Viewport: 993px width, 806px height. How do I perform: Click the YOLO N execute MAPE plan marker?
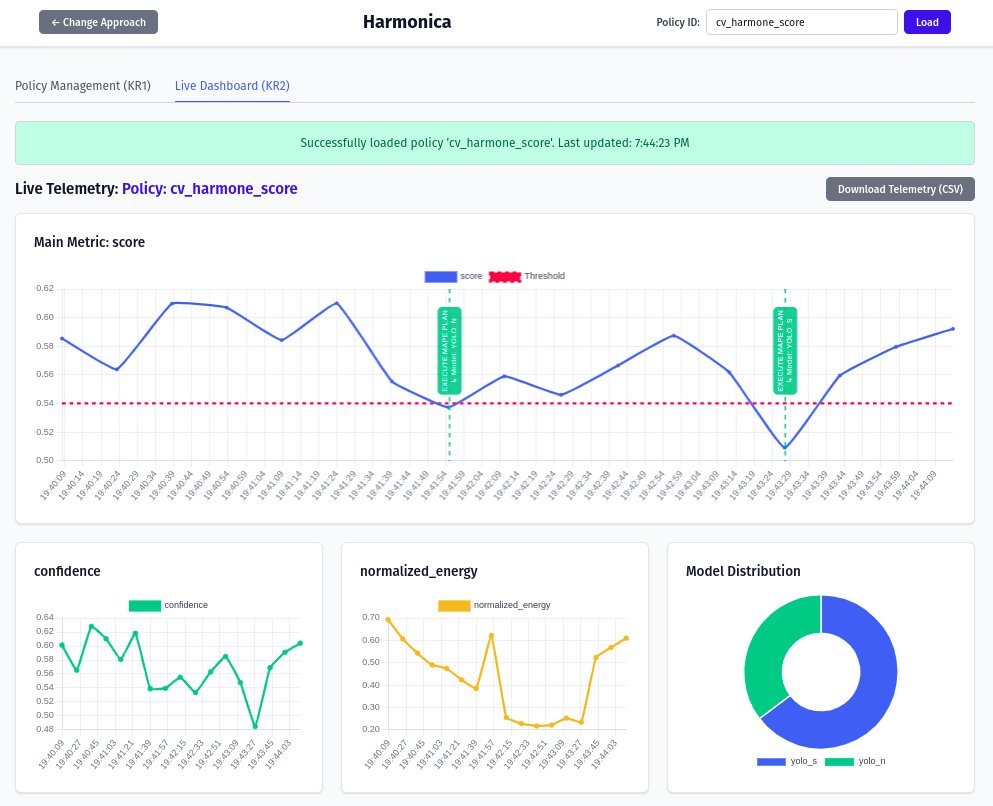click(x=449, y=350)
